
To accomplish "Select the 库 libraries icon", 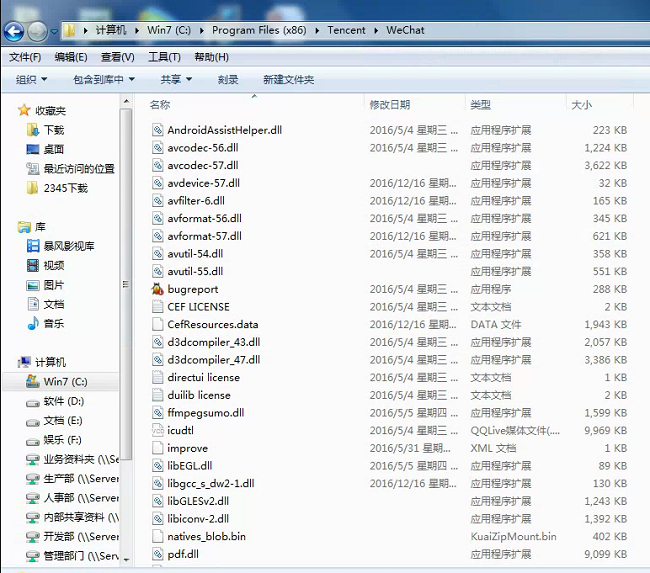I will tap(24, 227).
